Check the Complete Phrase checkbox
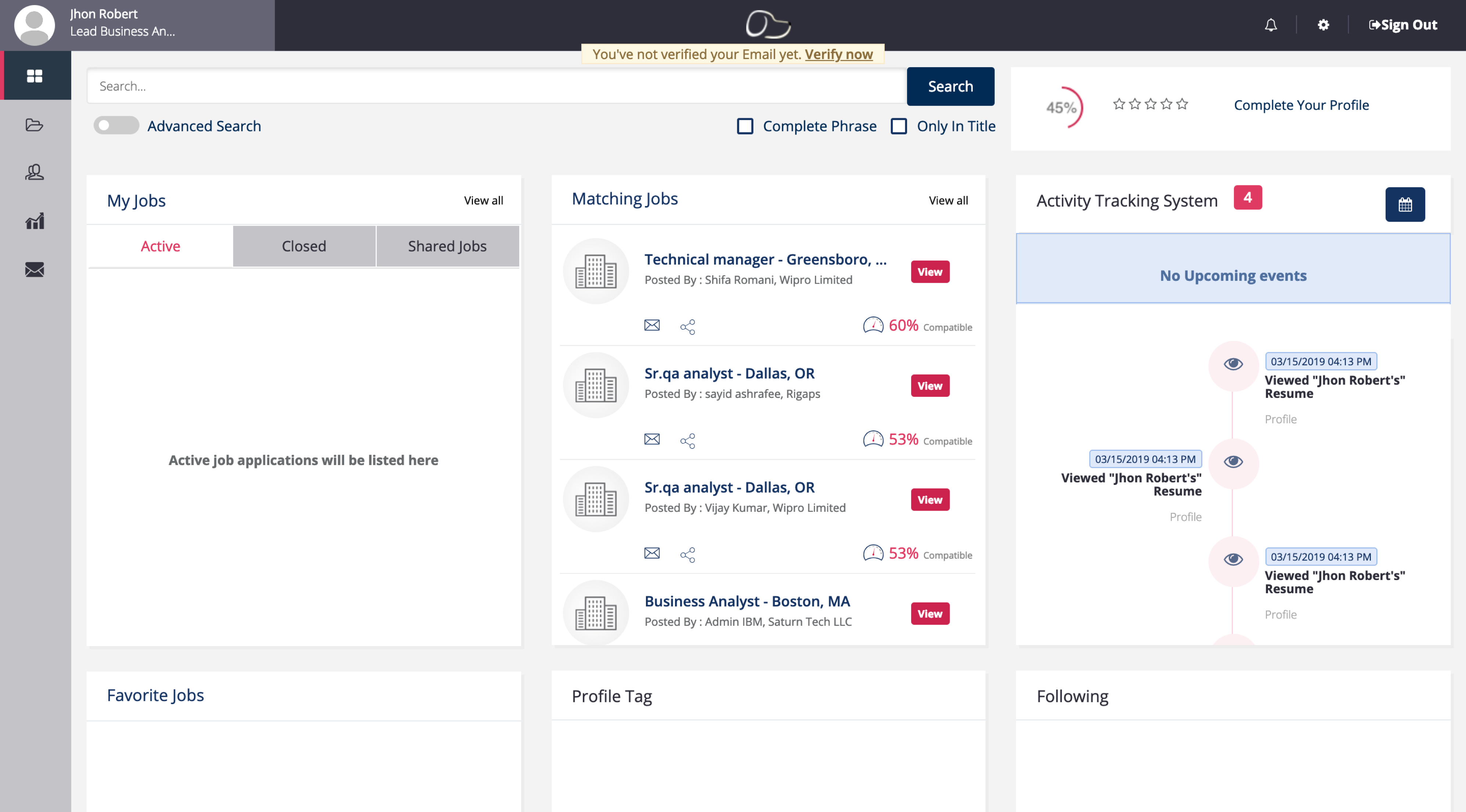The image size is (1466, 812). pos(745,126)
